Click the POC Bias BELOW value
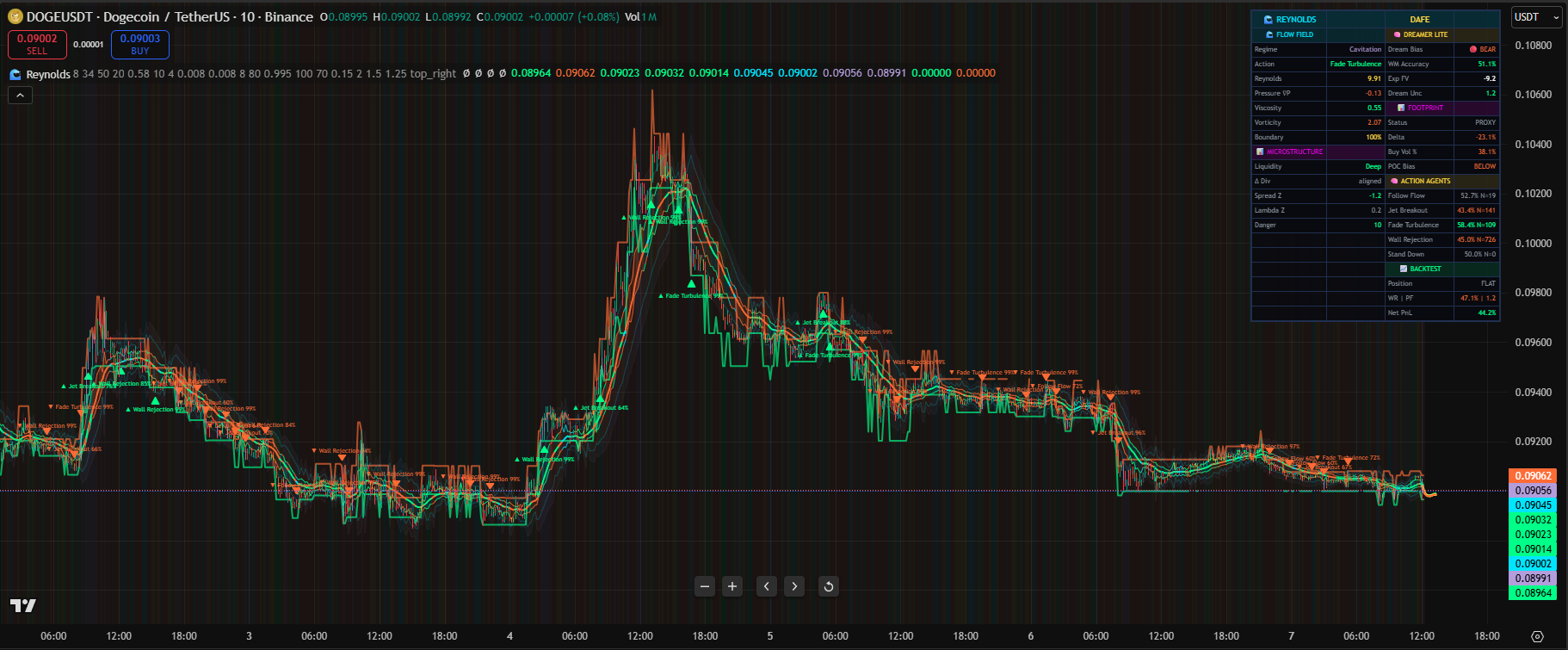Image resolution: width=1568 pixels, height=650 pixels. pyautogui.click(x=1485, y=166)
